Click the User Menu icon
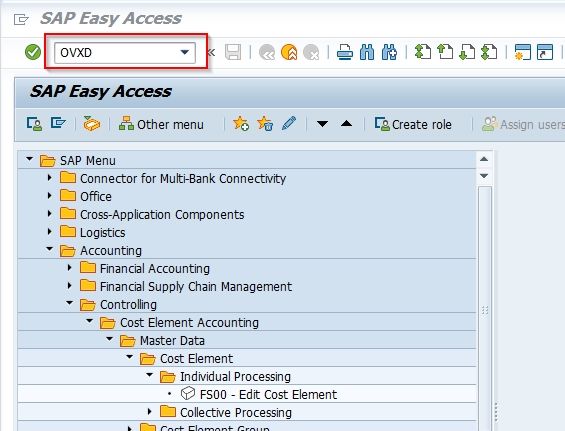565x431 pixels. coord(35,124)
